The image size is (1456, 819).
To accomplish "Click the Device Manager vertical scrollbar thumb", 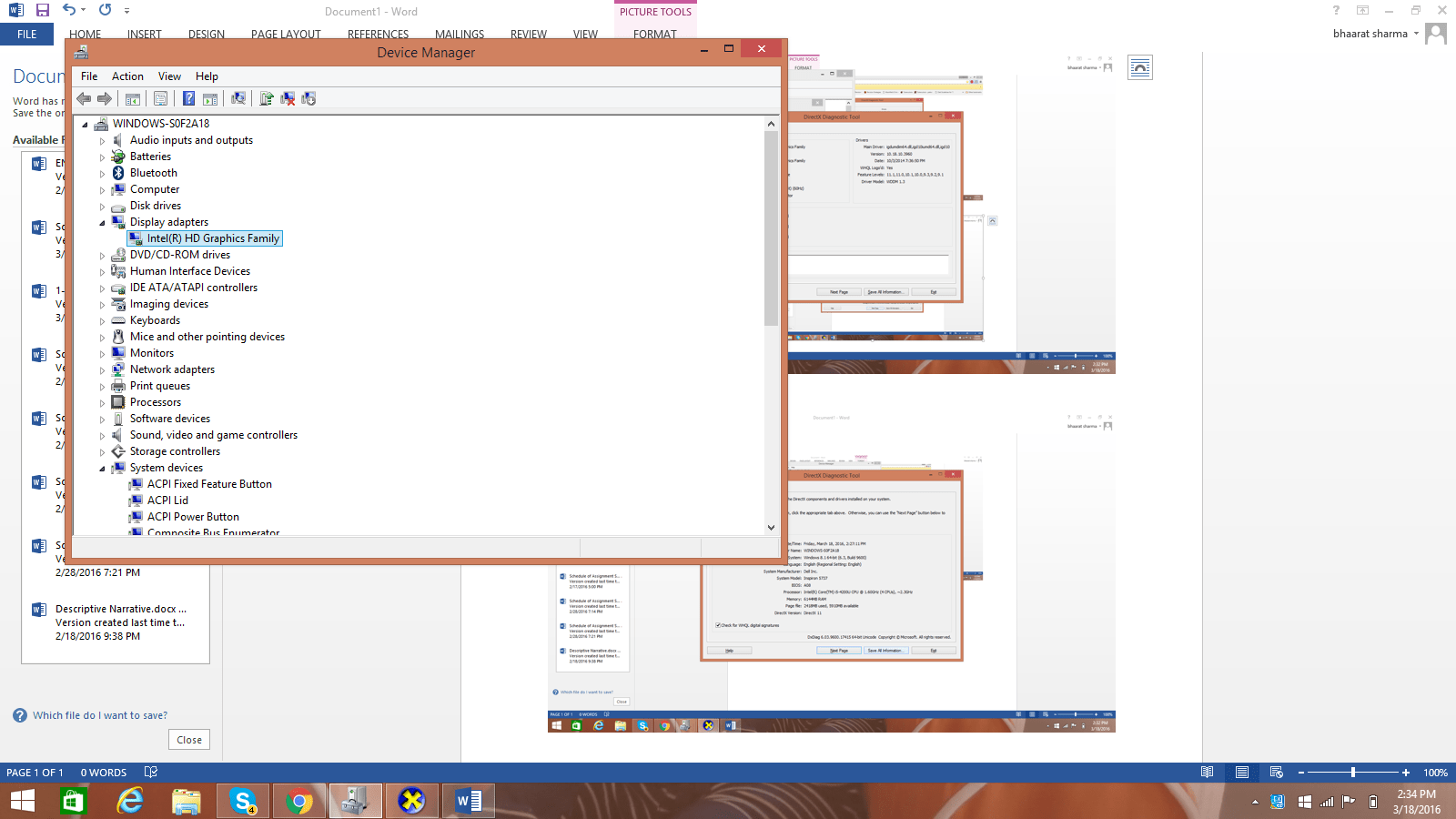I will tap(771, 227).
